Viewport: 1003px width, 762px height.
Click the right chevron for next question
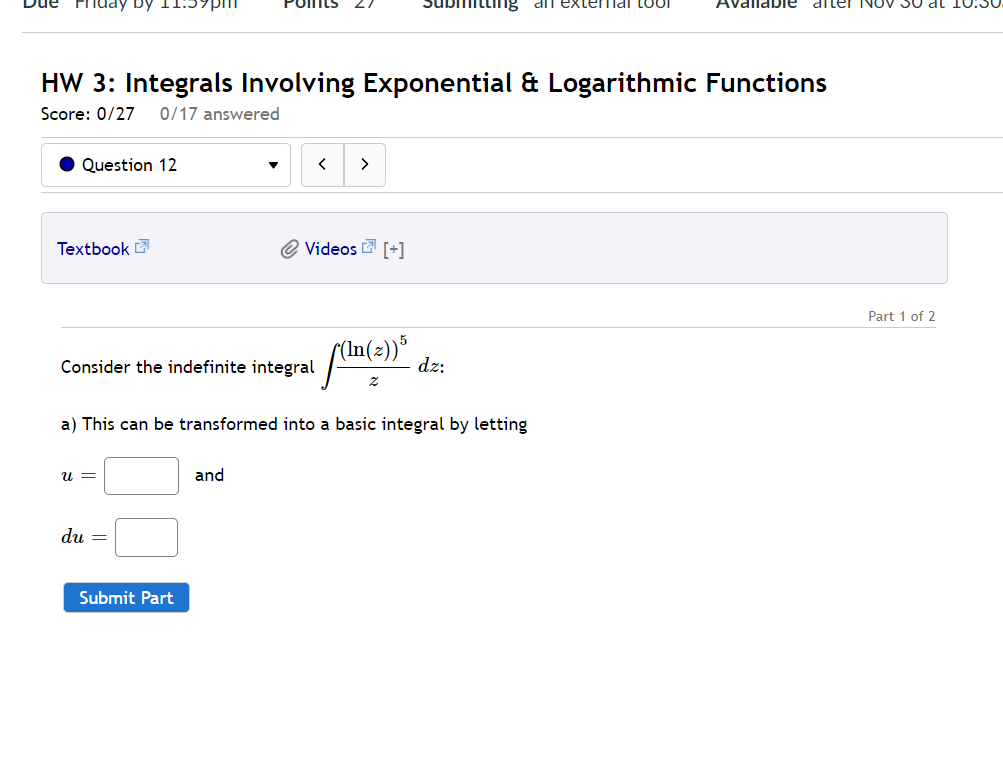pos(364,164)
